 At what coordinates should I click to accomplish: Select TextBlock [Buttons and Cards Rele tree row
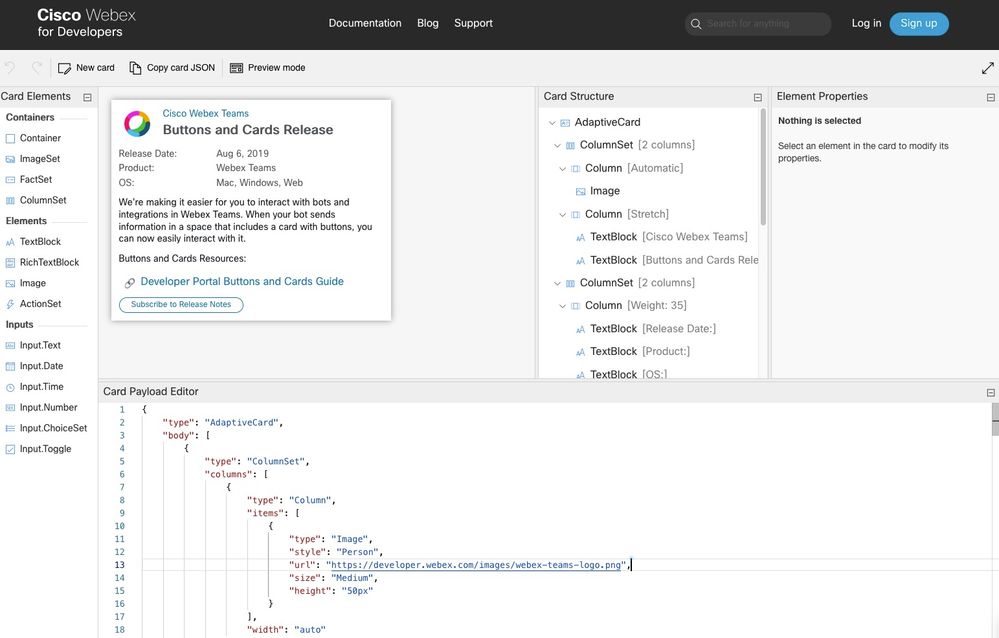tap(667, 260)
